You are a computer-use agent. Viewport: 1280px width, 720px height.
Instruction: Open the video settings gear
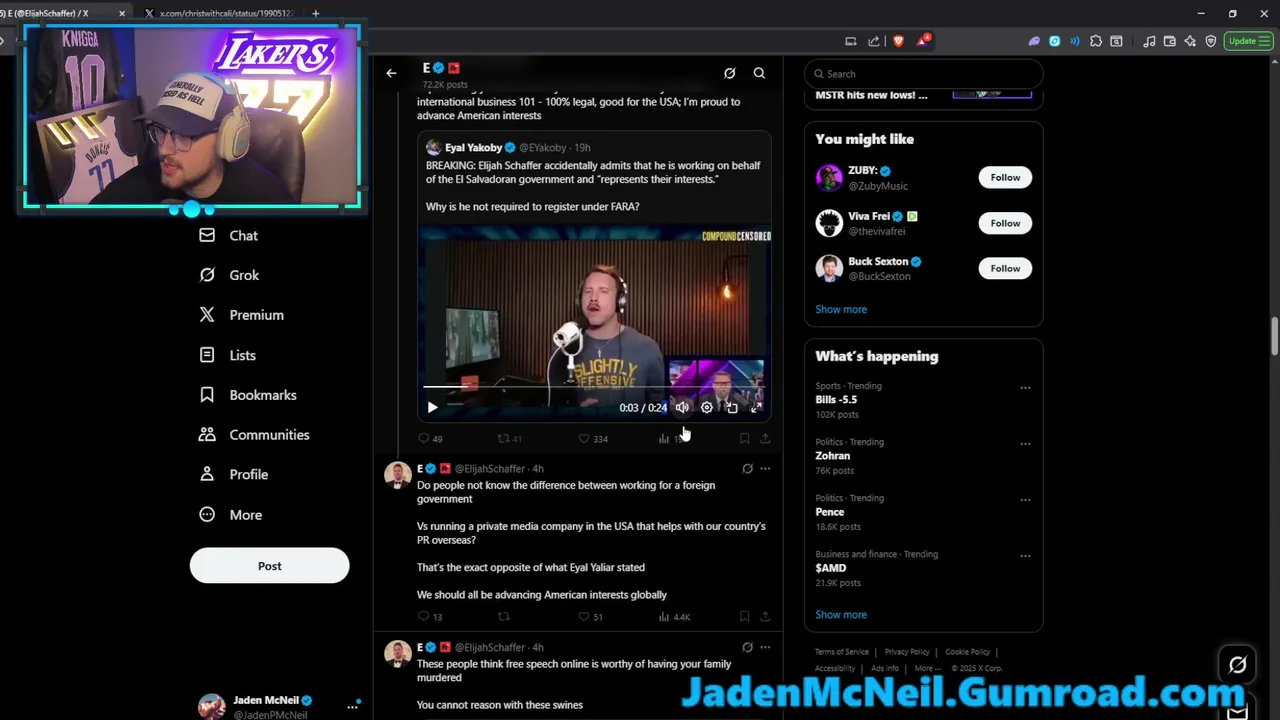point(707,407)
